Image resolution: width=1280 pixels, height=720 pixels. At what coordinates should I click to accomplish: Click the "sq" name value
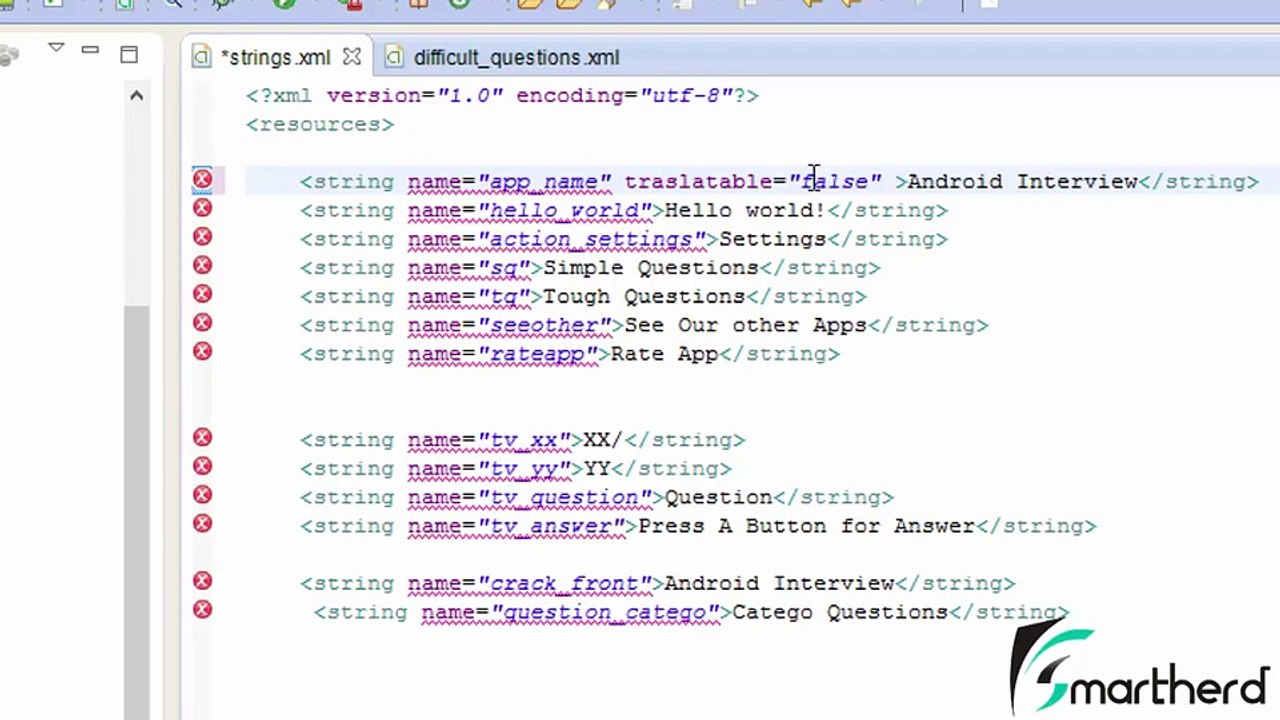[x=504, y=268]
